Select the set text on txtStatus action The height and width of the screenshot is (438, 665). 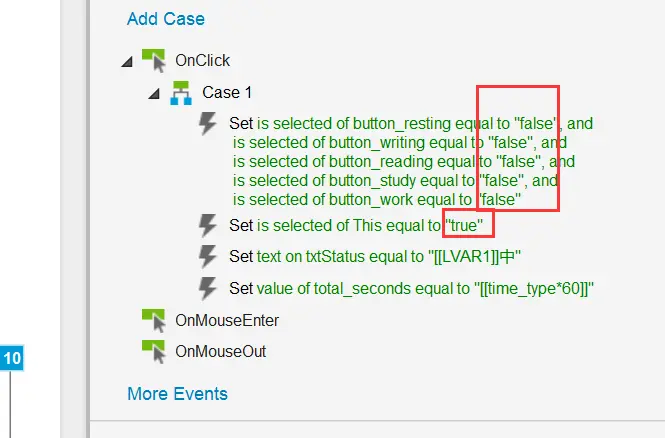tap(375, 257)
